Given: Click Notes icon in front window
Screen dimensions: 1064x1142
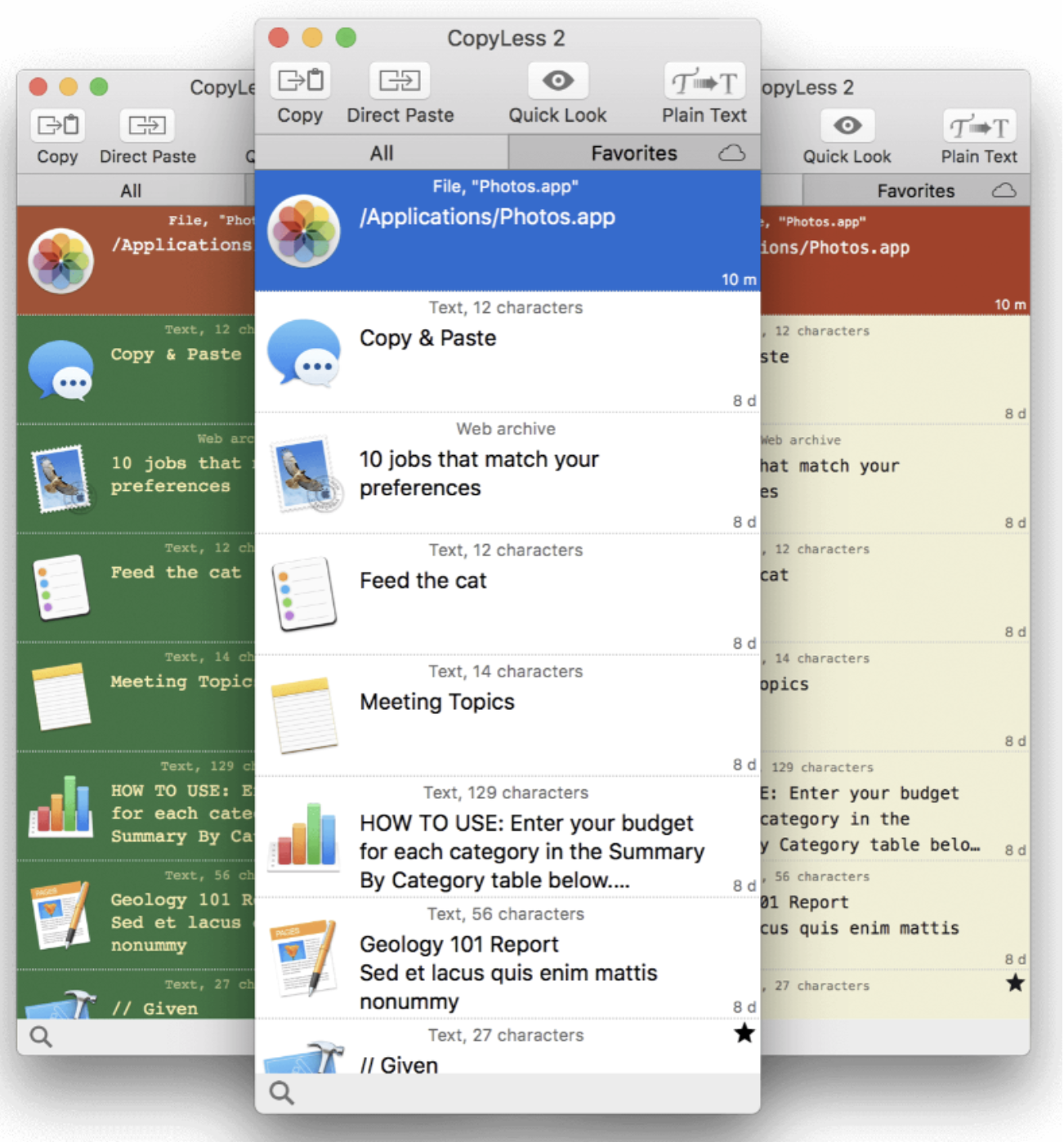Looking at the screenshot, I should 305,716.
